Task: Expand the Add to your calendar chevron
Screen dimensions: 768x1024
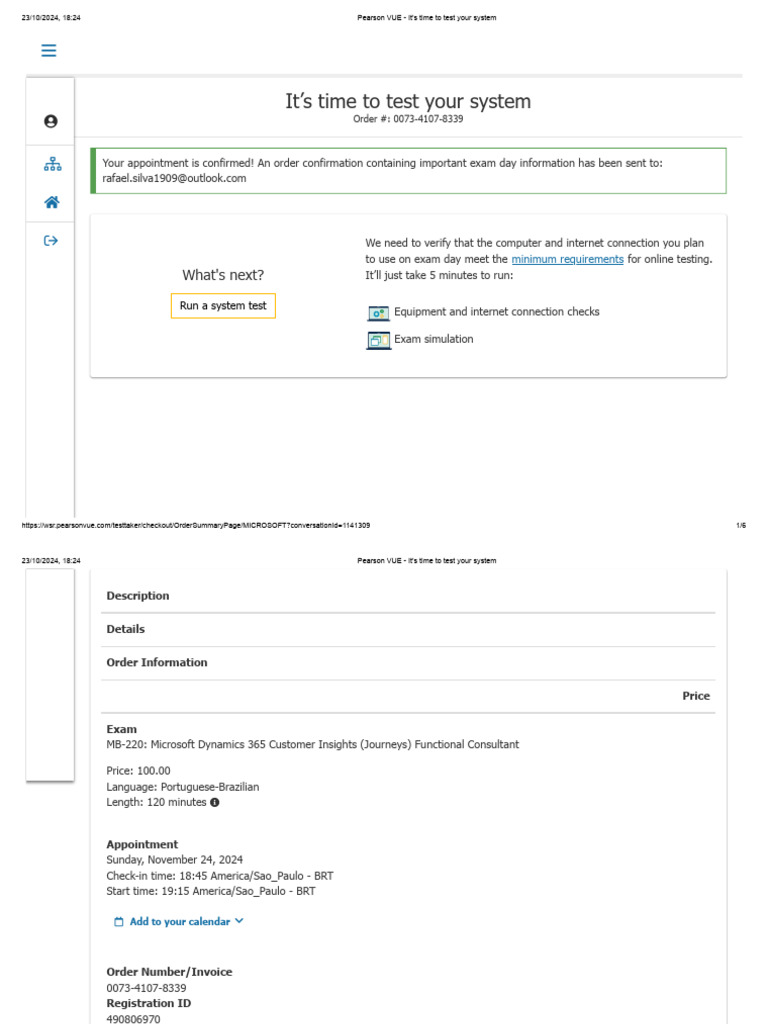Action: 239,921
